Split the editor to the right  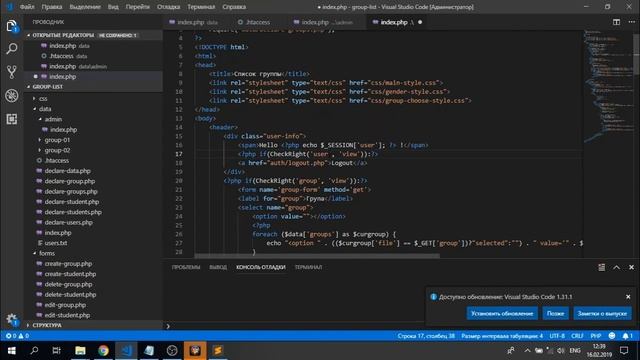pos(616,22)
